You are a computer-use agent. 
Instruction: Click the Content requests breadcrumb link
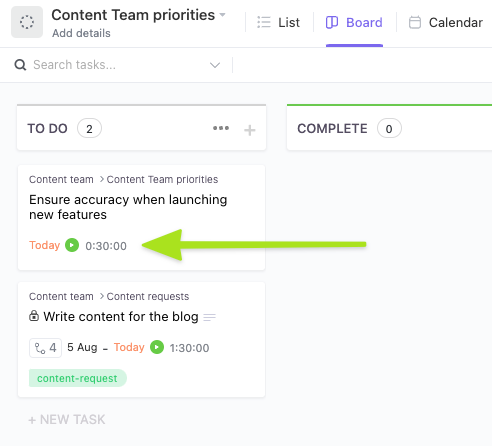pos(148,296)
